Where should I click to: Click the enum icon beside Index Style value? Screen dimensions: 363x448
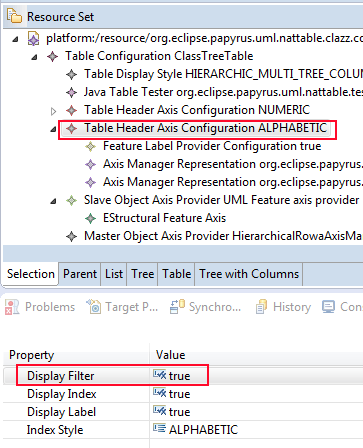pyautogui.click(x=159, y=428)
